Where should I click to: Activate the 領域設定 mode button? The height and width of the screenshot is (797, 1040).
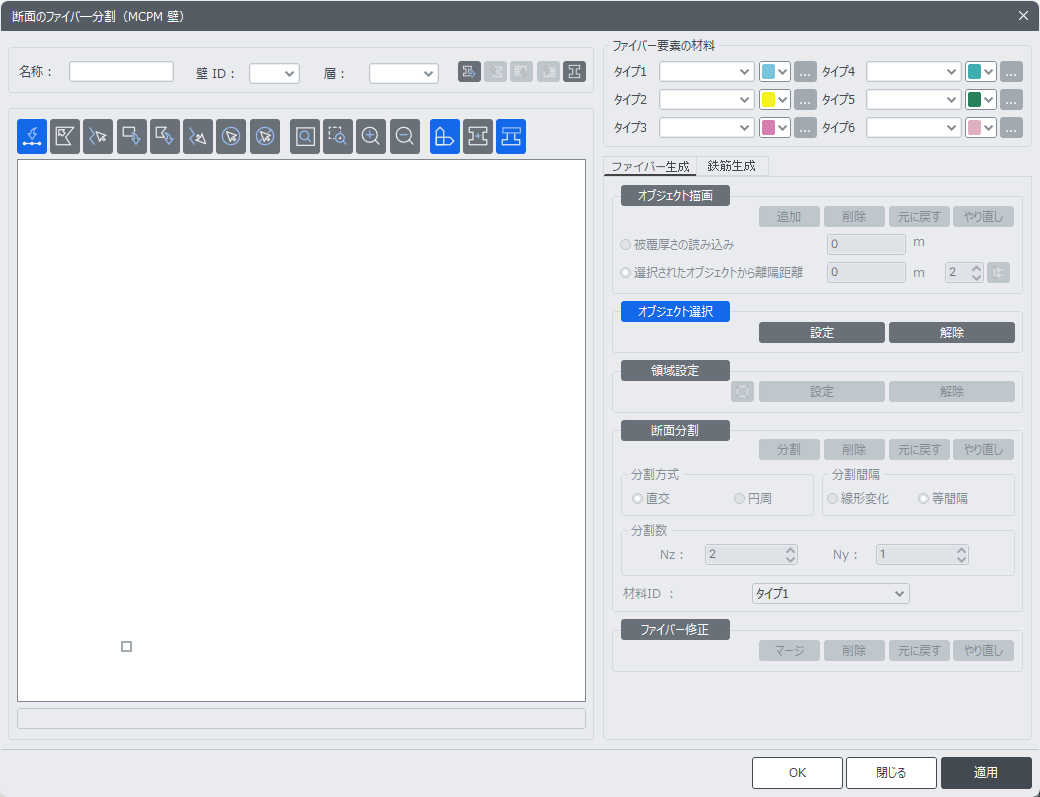675,371
